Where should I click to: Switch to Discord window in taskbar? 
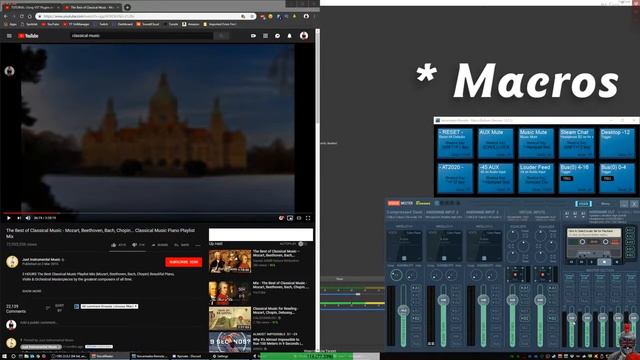pos(189,356)
